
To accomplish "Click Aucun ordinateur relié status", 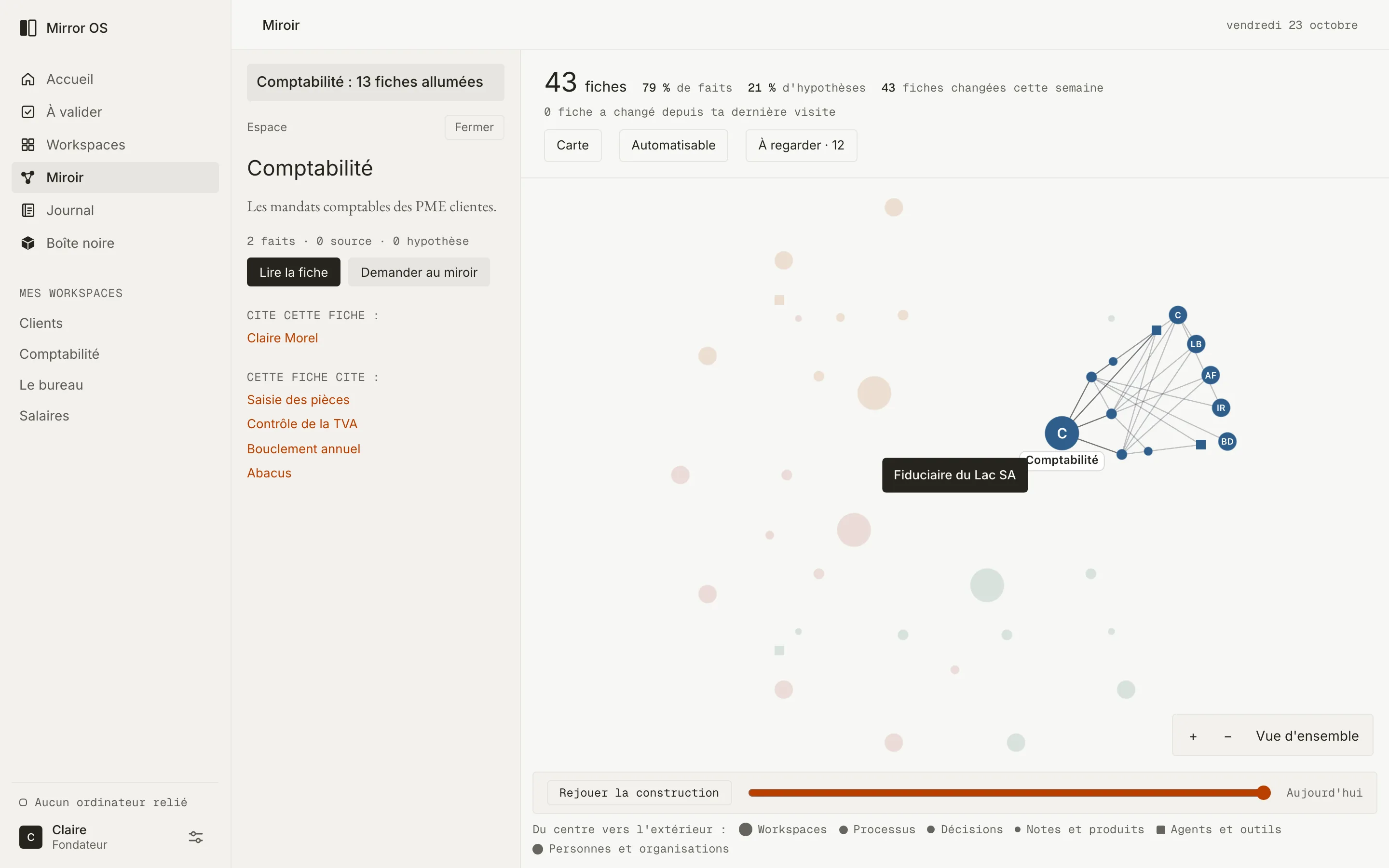I will (103, 802).
